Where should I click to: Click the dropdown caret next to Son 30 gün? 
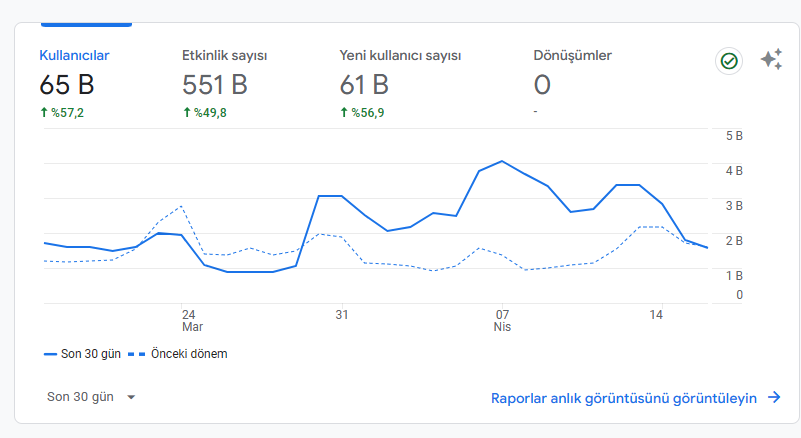pos(131,397)
